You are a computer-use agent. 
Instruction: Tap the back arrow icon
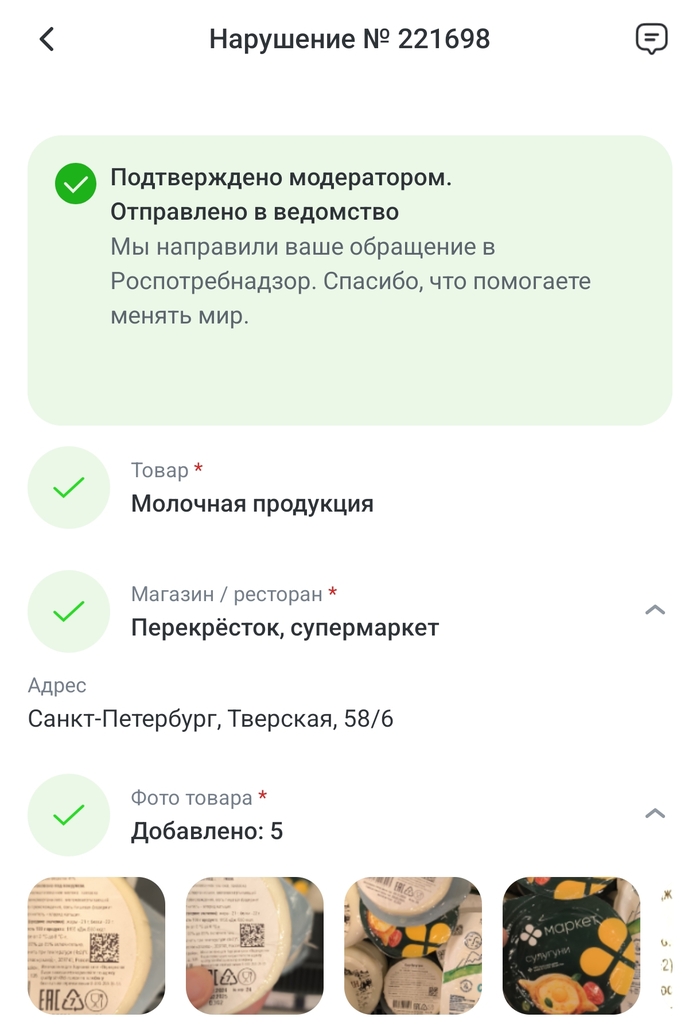coord(47,39)
